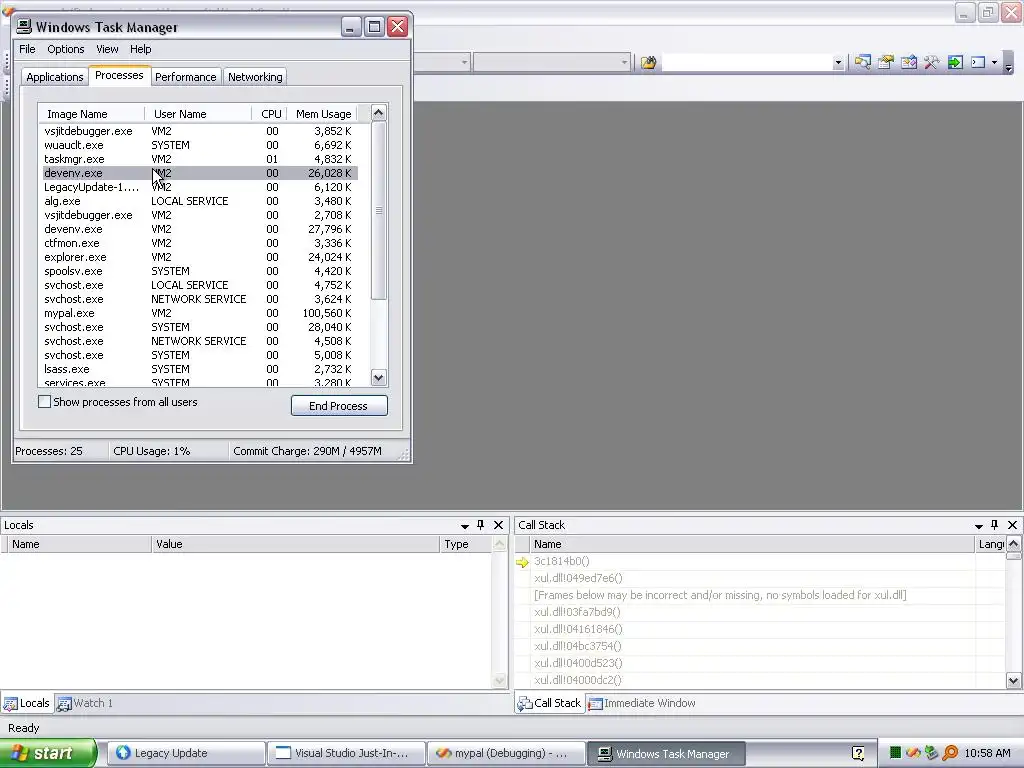Close the Call Stack panel
Image resolution: width=1024 pixels, height=768 pixels.
(1012, 525)
